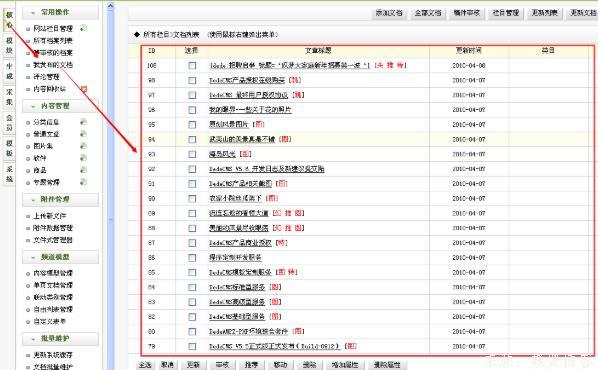Open the article title link in row ID 96
Image resolution: width=598 pixels, height=370 pixels.
(x=250, y=110)
